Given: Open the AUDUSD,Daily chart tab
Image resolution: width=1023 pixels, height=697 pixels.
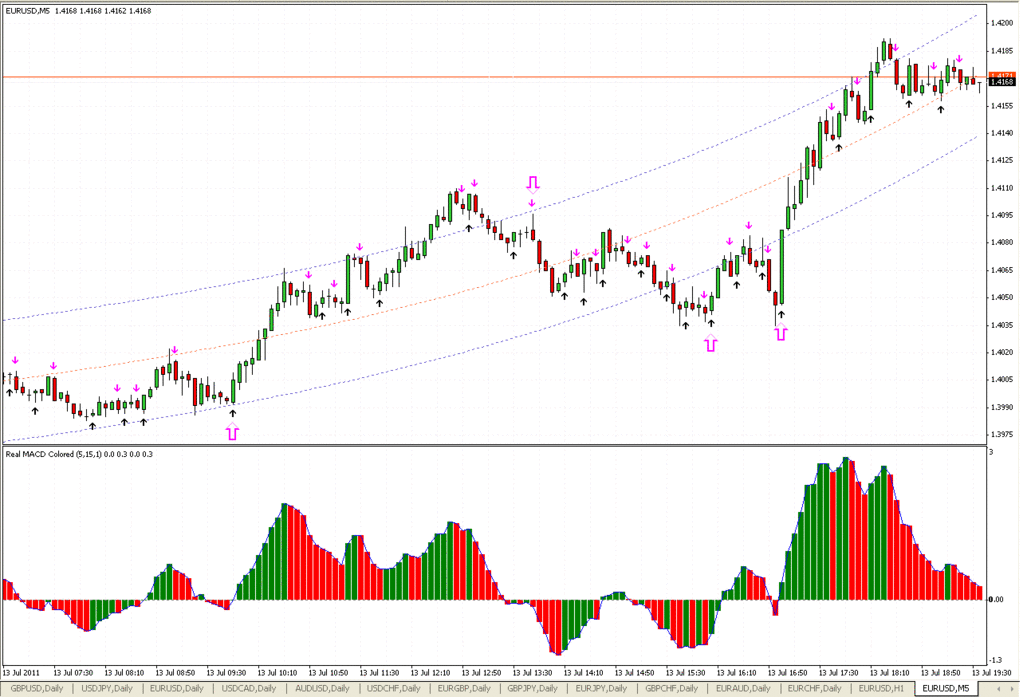Looking at the screenshot, I should point(322,689).
